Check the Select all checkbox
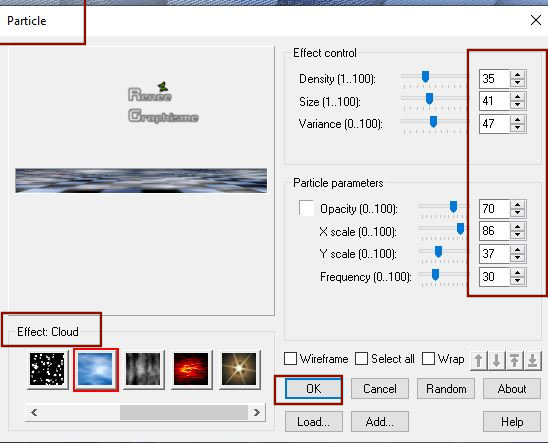The height and width of the screenshot is (443, 548). coord(361,358)
